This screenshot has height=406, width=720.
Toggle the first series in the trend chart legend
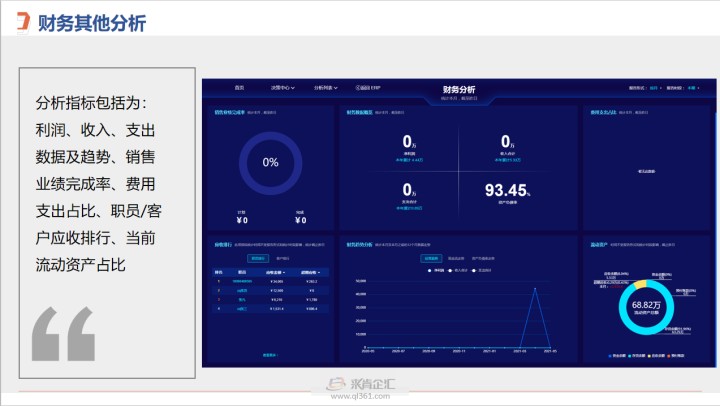[436, 271]
